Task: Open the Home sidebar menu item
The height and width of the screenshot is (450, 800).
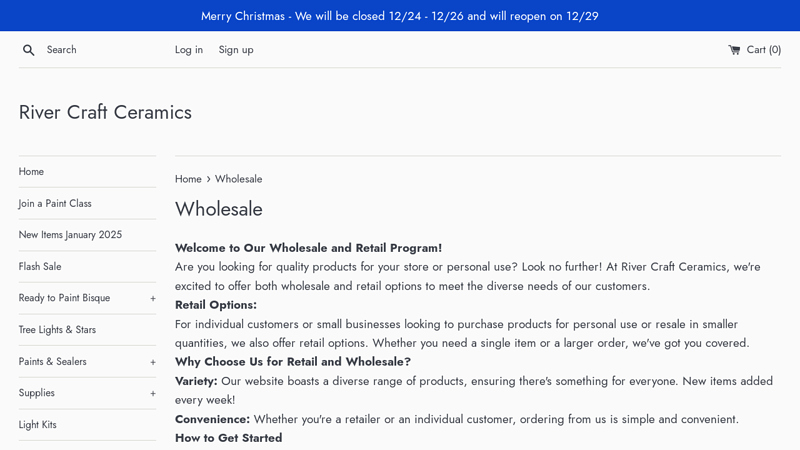Action: click(x=31, y=172)
